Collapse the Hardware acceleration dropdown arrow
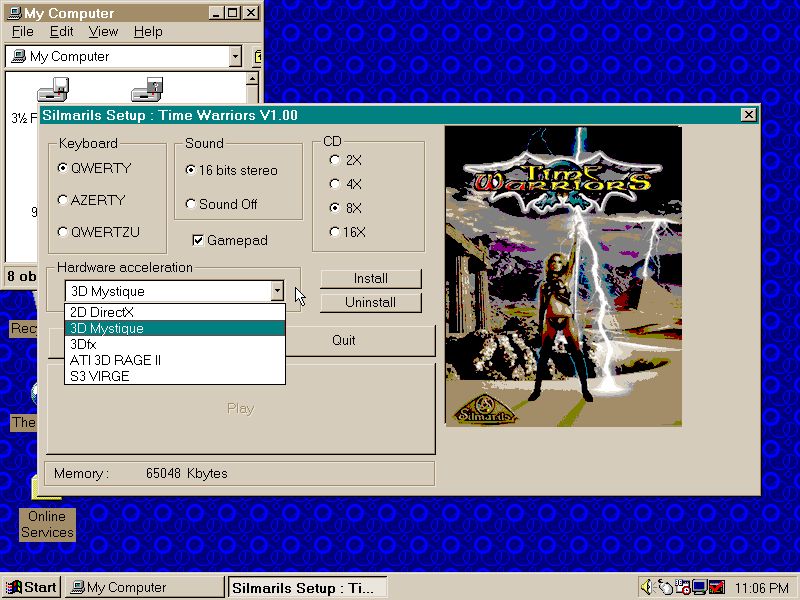Screen dimensions: 800x600 [276, 291]
